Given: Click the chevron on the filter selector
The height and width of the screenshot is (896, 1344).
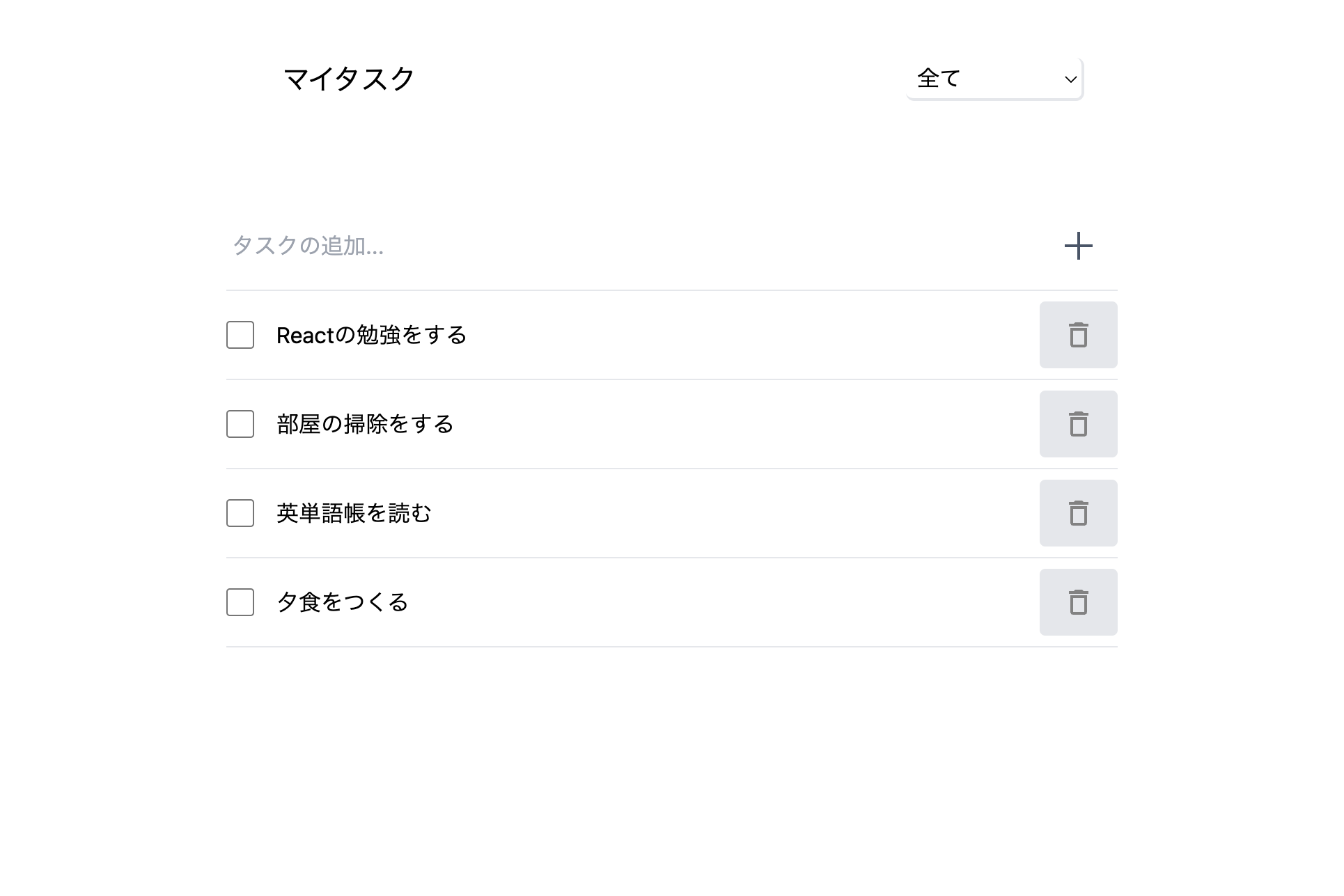Looking at the screenshot, I should [1070, 80].
